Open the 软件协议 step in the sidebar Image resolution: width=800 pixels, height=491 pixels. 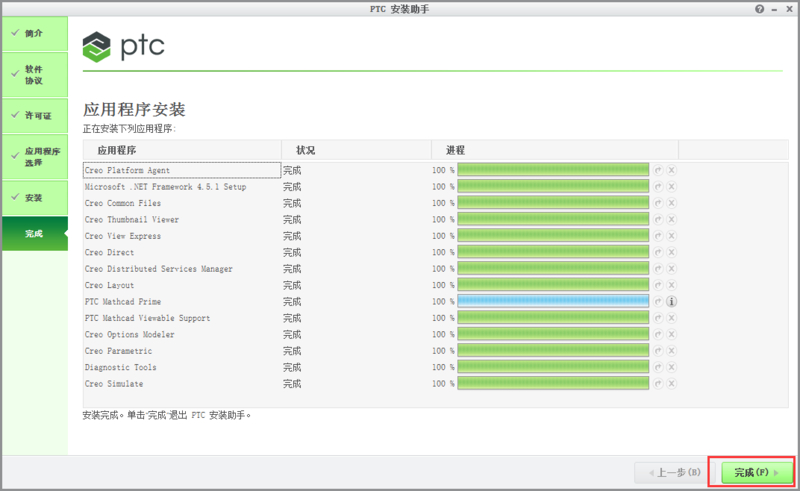pos(34,75)
